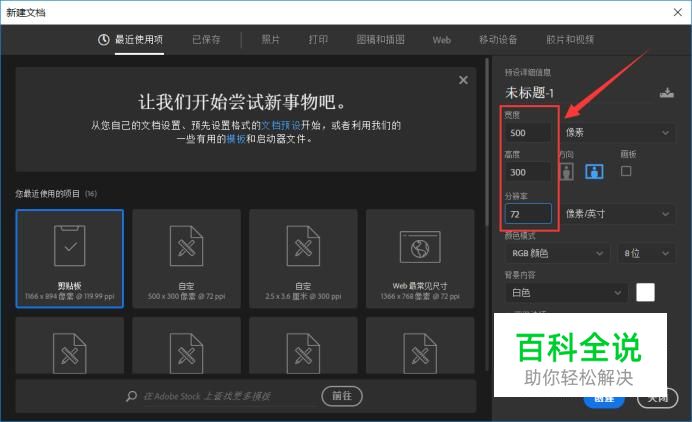Select the 自定 2.5 x 3.6 厘米 preset
Image resolution: width=692 pixels, height=422 pixels.
tap(303, 259)
